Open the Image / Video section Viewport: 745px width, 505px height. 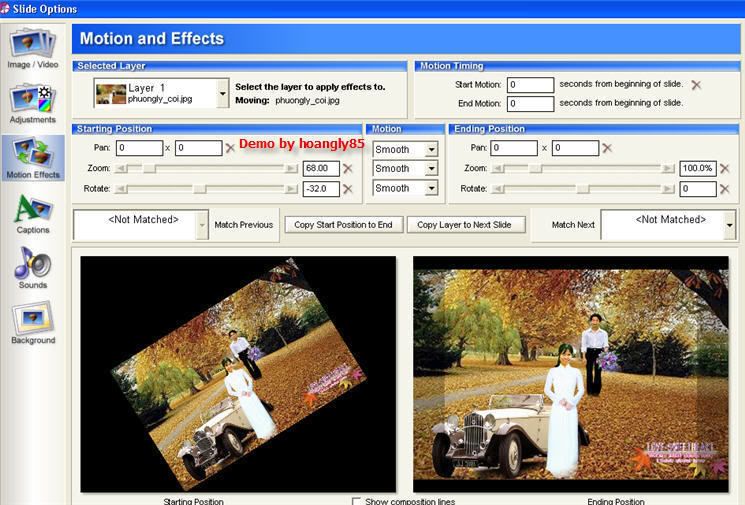[x=33, y=49]
